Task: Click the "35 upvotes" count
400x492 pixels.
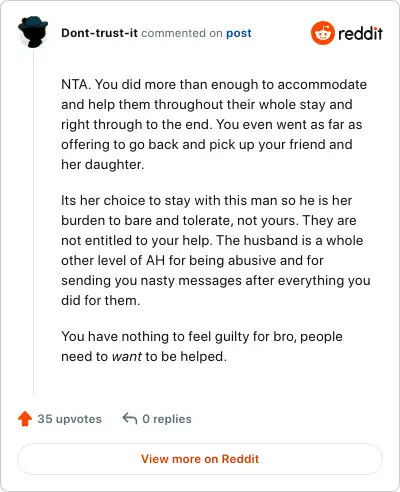Action: (x=69, y=419)
